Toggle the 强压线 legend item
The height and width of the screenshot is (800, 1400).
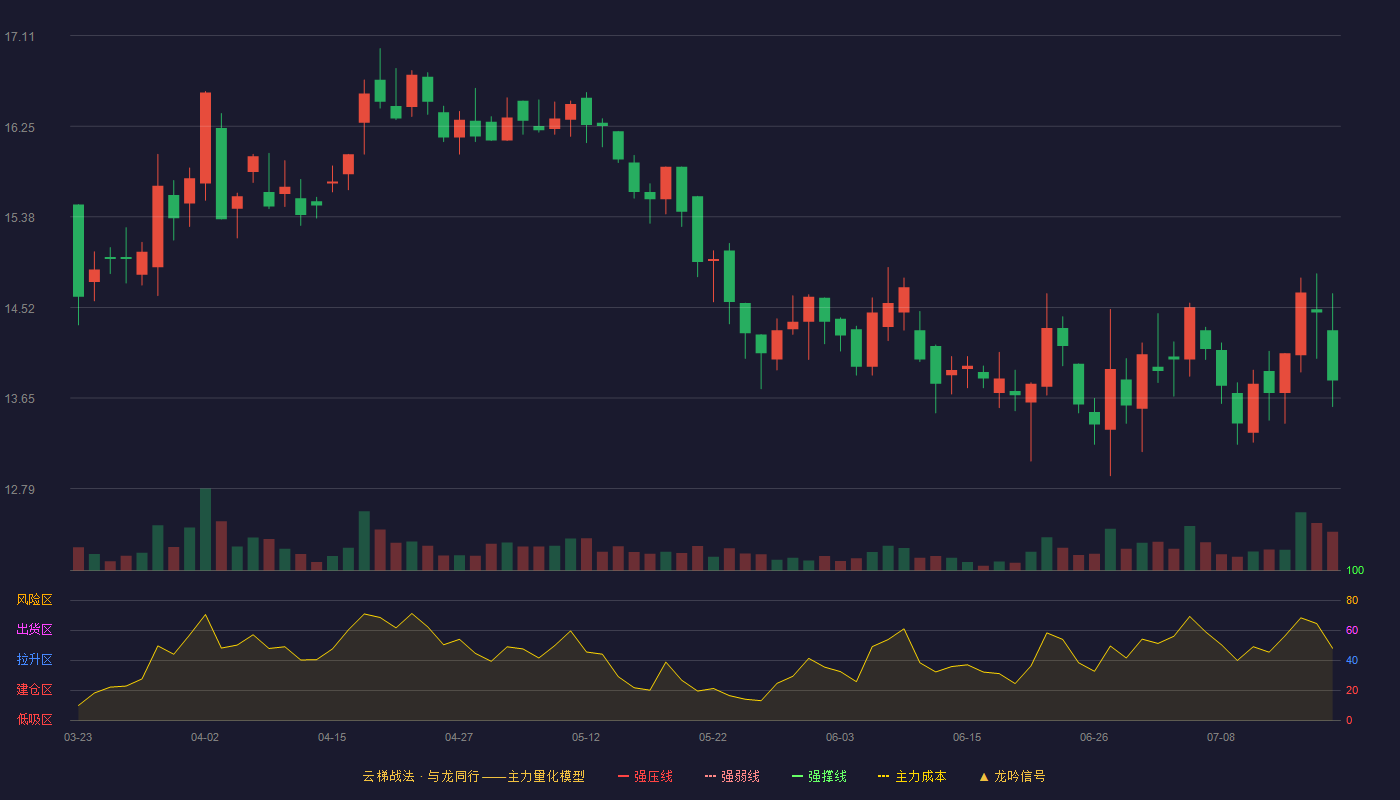click(645, 776)
